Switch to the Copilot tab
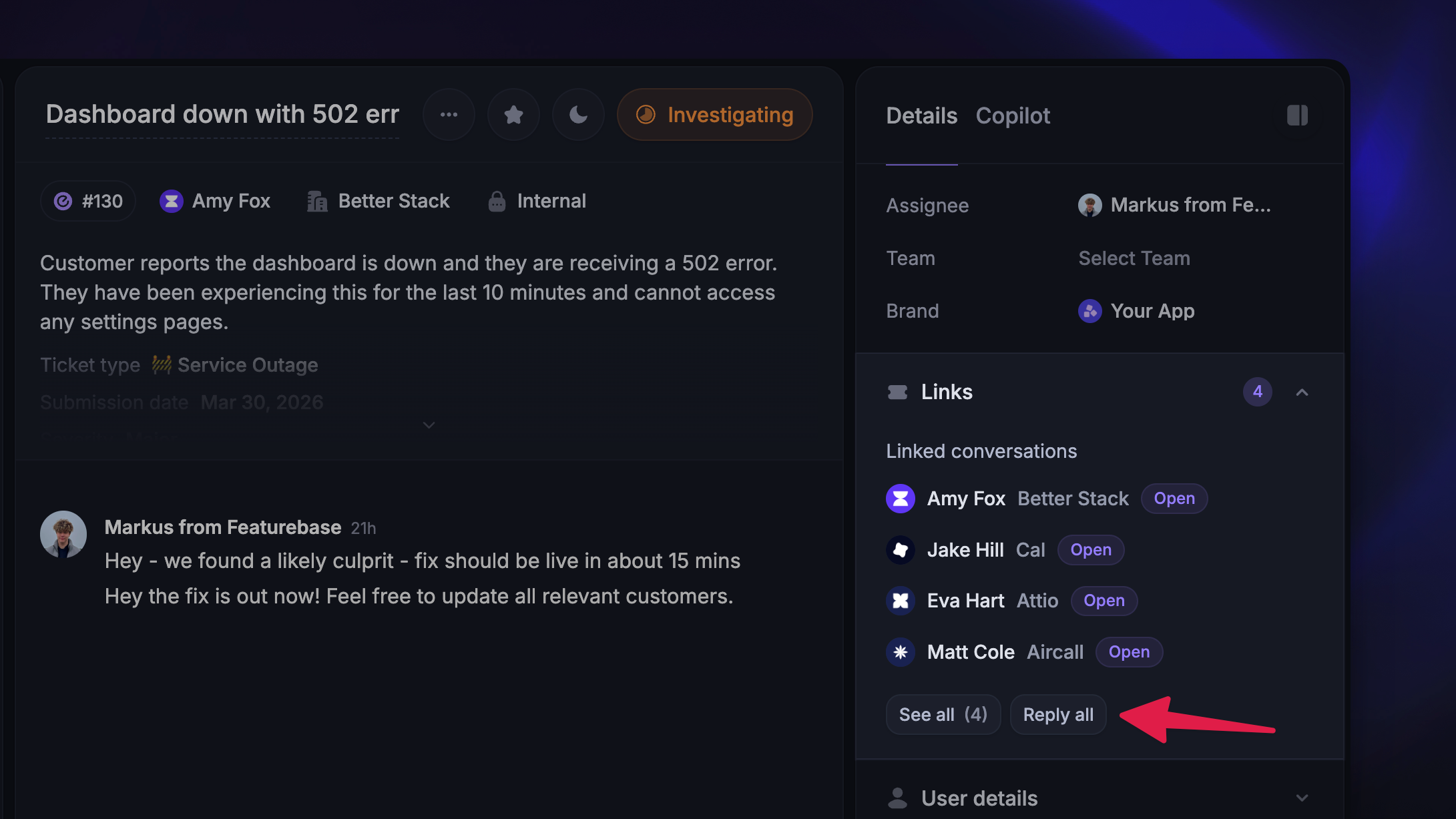The height and width of the screenshot is (819, 1456). point(1013,115)
